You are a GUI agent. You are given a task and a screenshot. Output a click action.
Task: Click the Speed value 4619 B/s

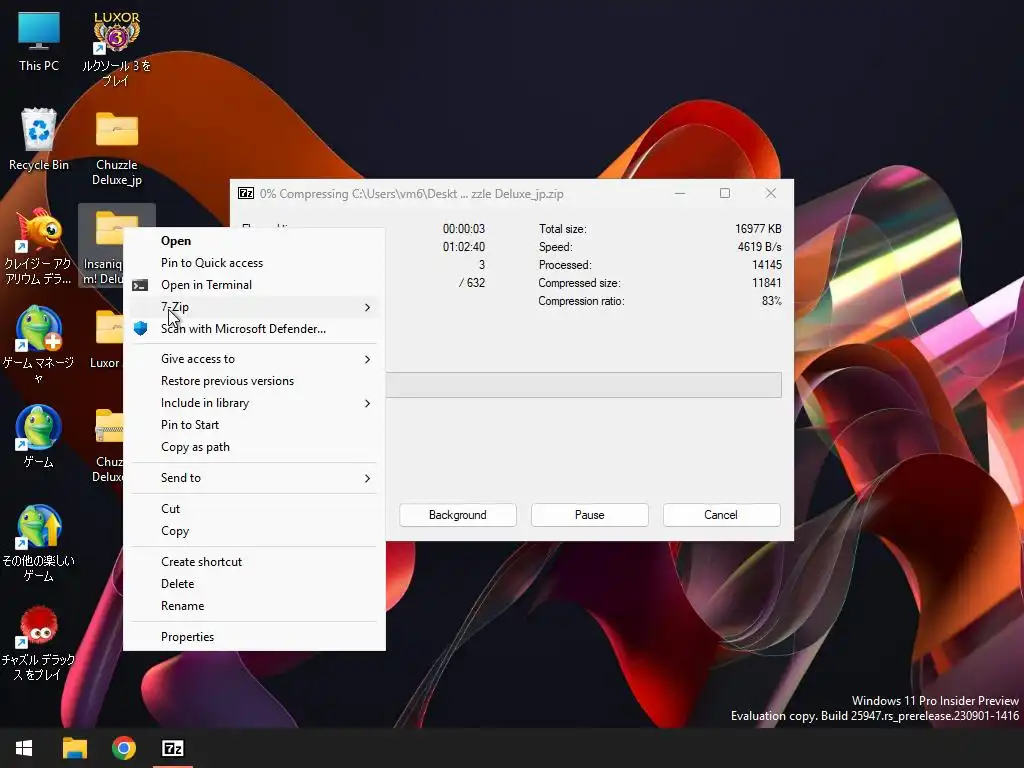click(x=760, y=247)
